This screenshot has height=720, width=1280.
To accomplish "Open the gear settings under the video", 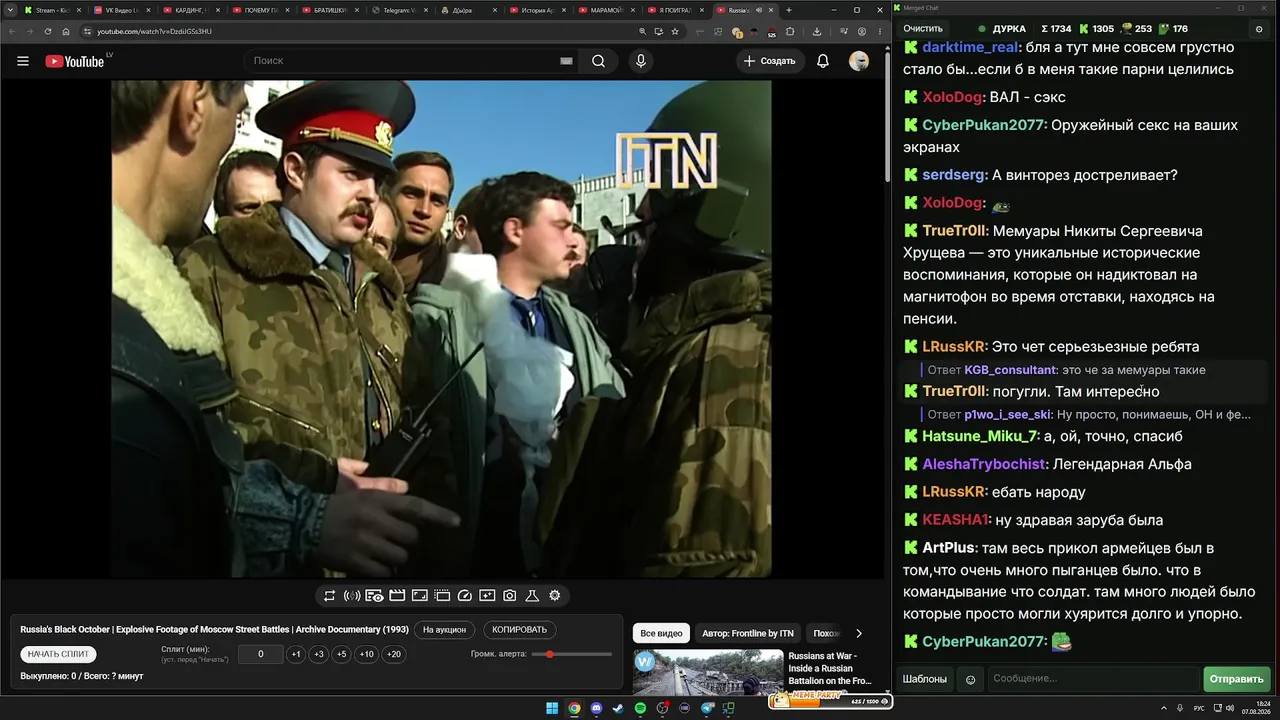I will click(x=555, y=596).
